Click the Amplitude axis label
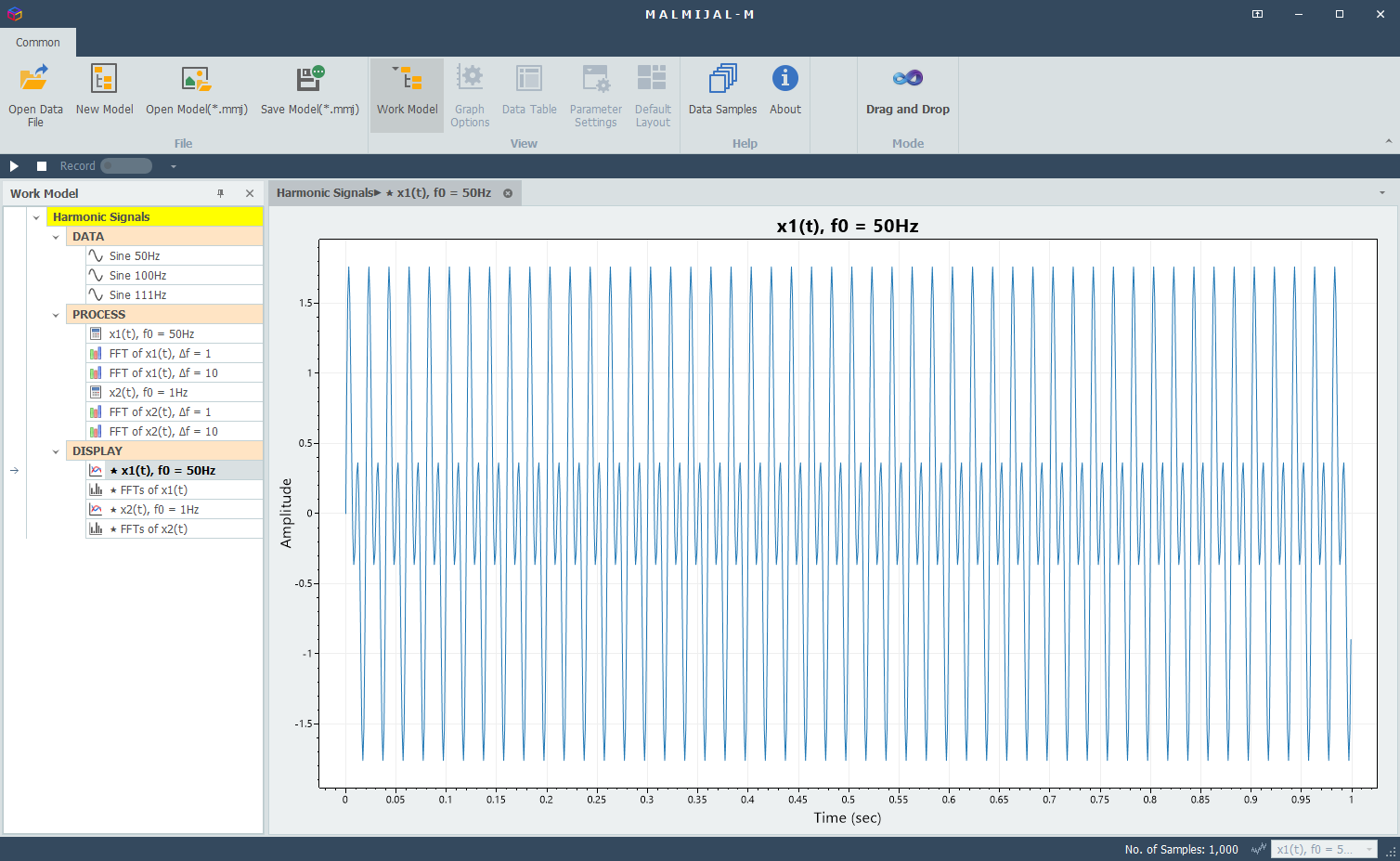This screenshot has width=1400, height=861. coord(286,513)
